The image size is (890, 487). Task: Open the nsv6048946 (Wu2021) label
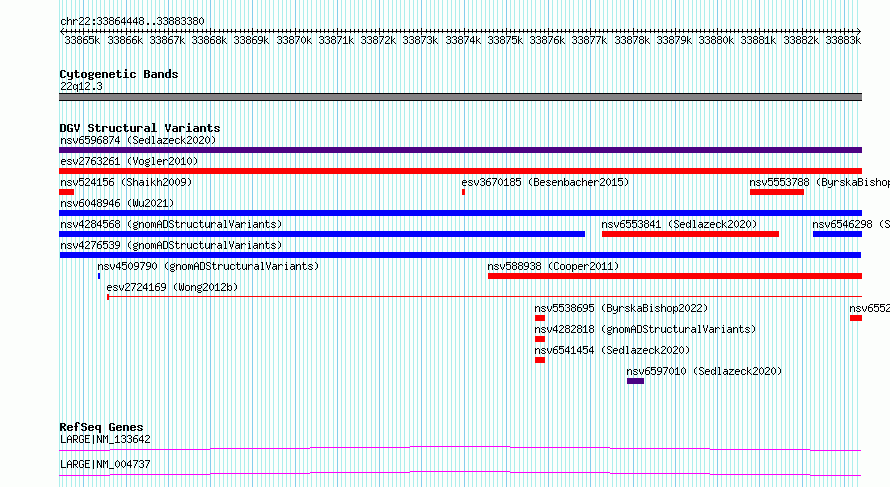coord(117,203)
